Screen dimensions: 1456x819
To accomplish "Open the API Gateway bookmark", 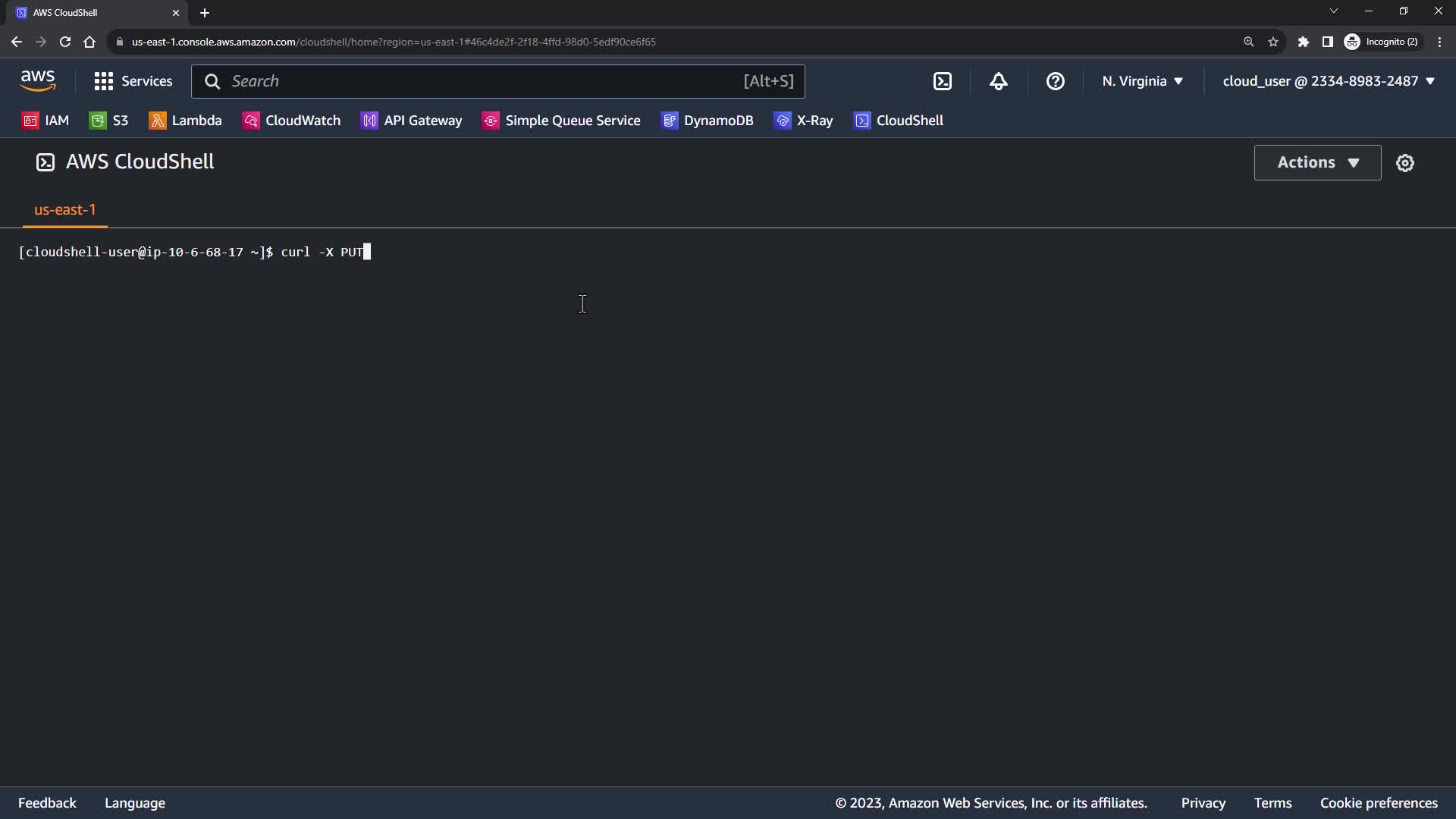I will tap(411, 121).
